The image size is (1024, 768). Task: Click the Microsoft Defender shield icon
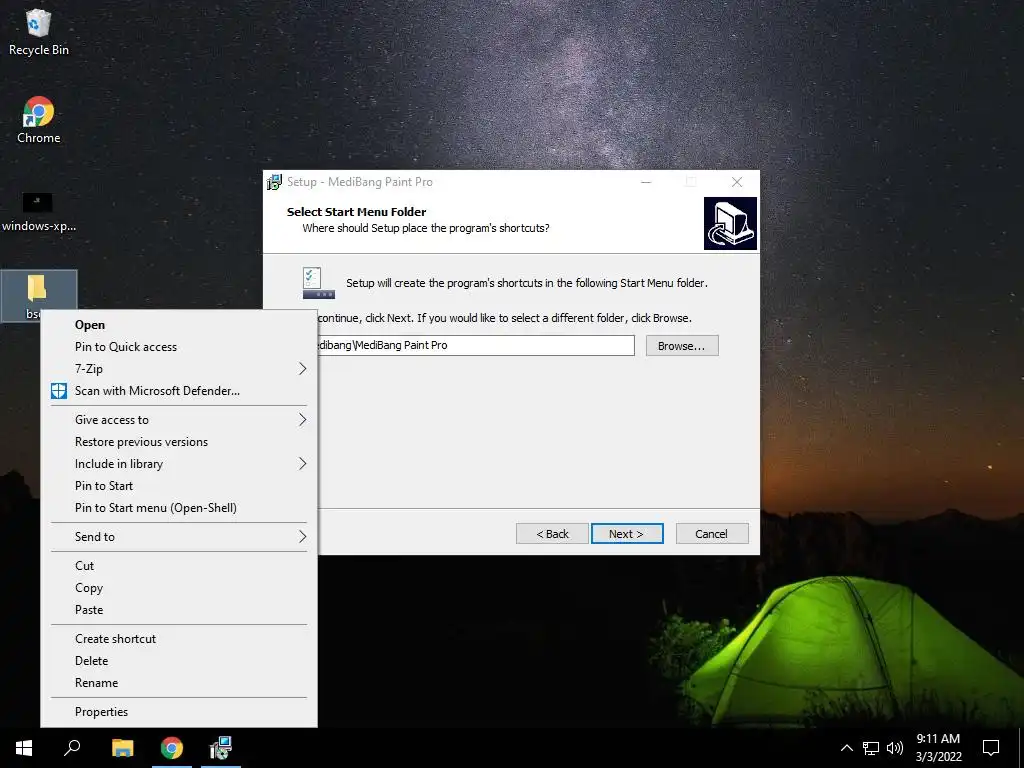[x=59, y=391]
